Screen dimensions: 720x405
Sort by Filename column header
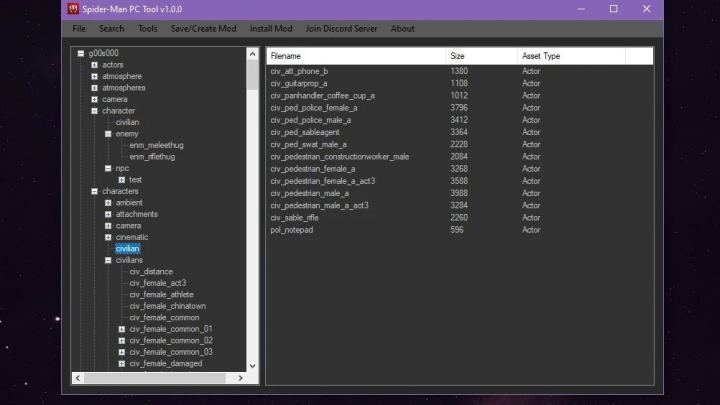coord(356,56)
